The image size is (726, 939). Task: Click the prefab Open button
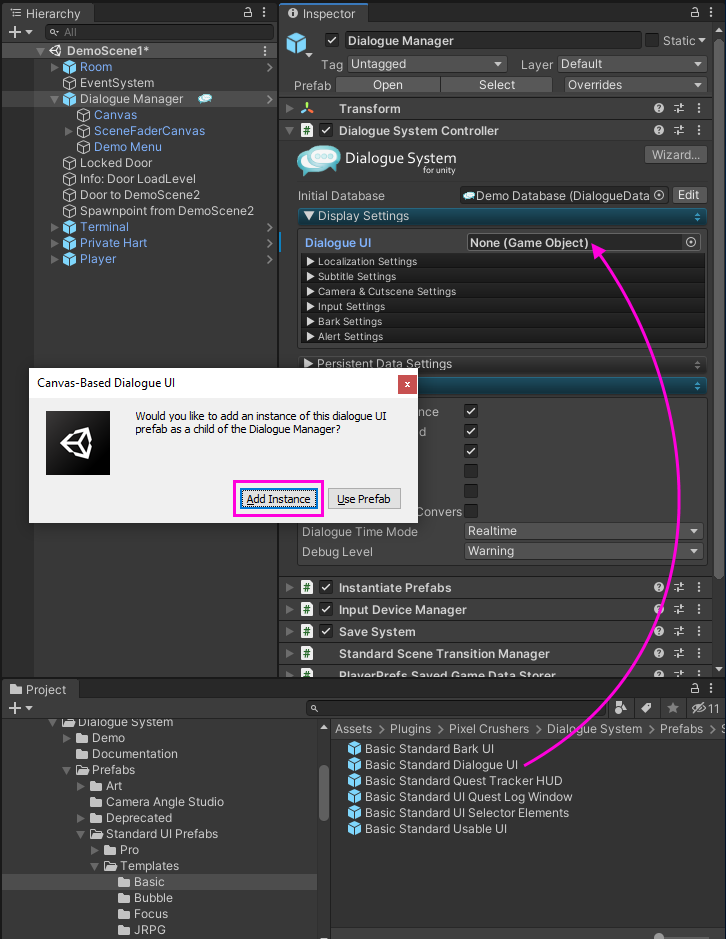(x=388, y=85)
